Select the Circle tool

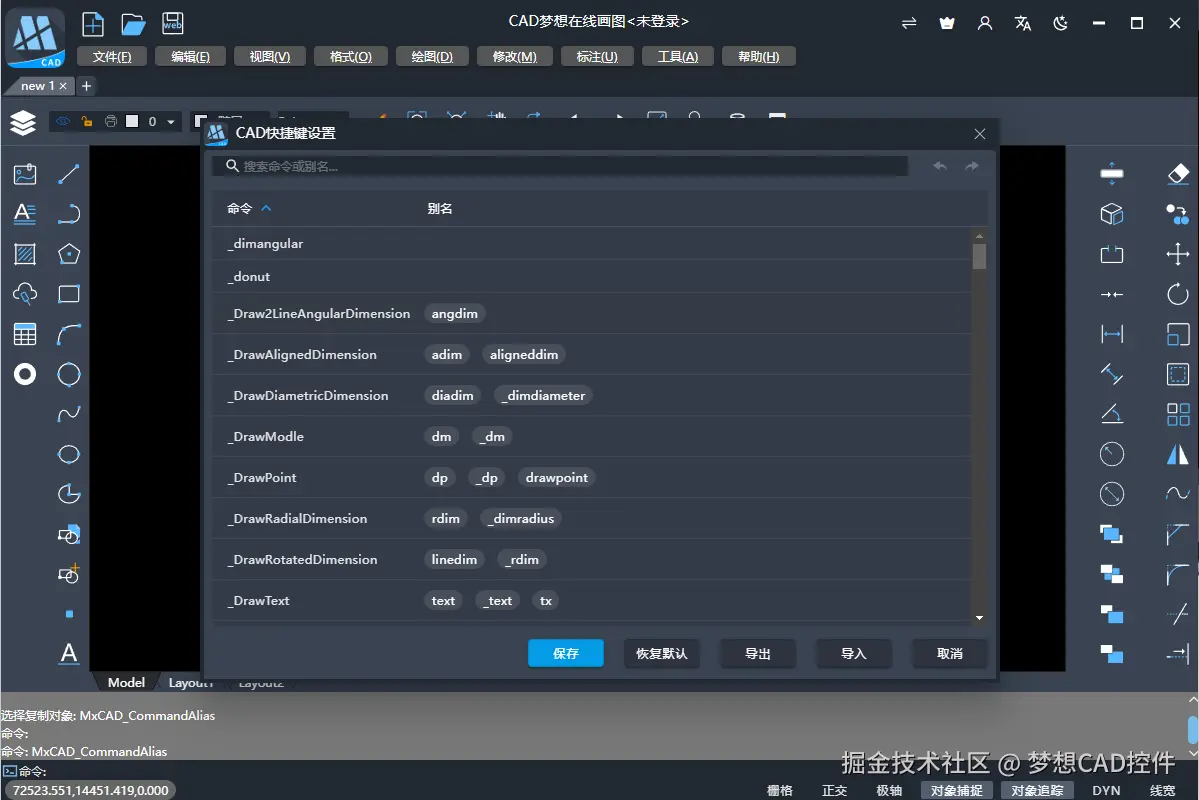[69, 374]
